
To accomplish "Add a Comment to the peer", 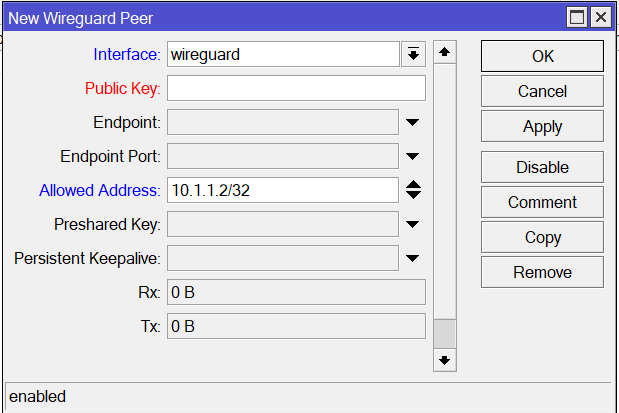I will (x=542, y=202).
